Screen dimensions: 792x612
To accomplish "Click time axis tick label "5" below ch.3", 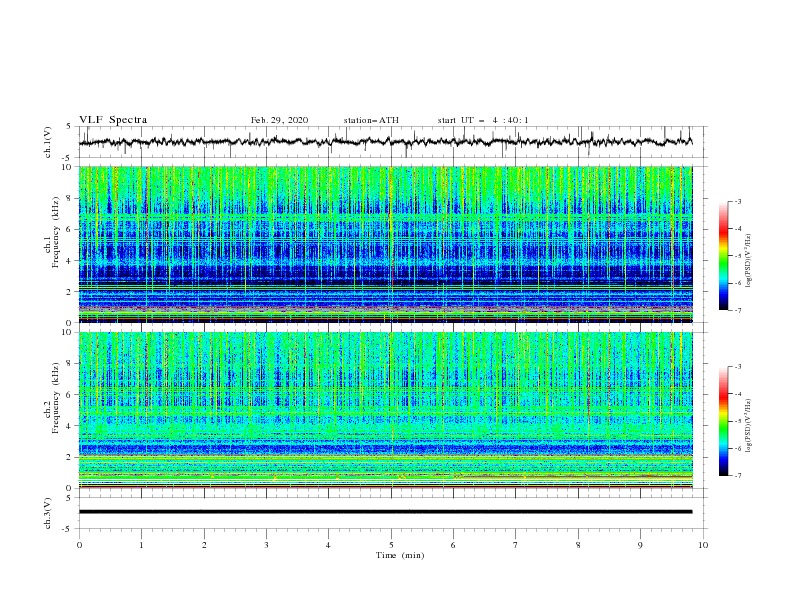I will pyautogui.click(x=391, y=545).
